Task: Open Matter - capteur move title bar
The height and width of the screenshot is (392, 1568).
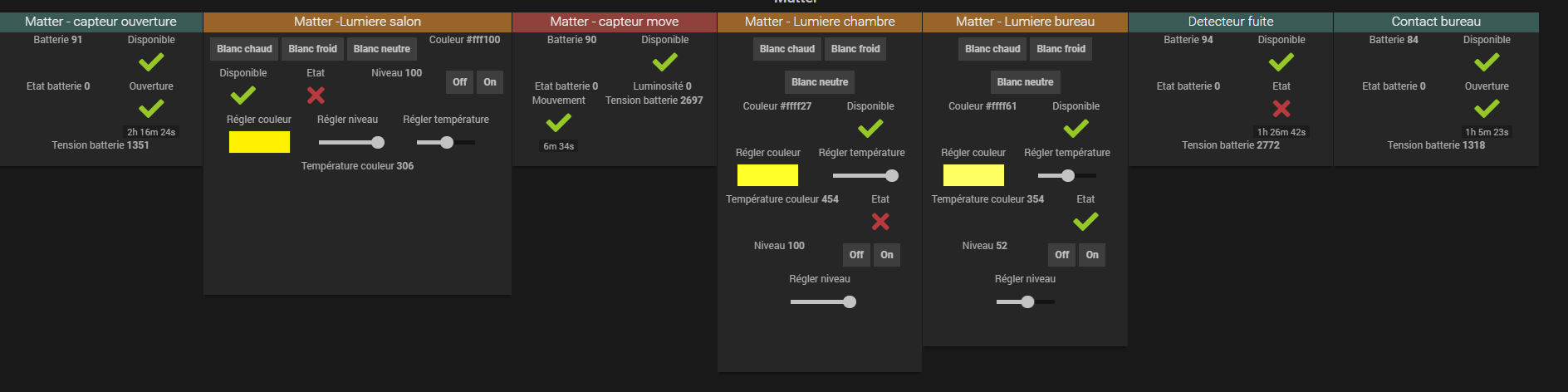Action: tap(615, 22)
